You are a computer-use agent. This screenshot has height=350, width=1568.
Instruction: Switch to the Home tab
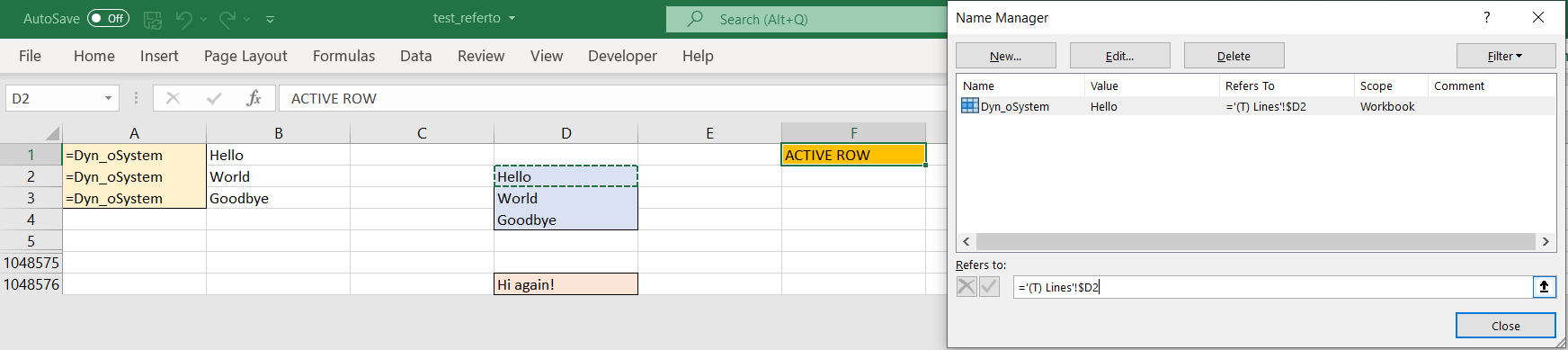tap(94, 56)
